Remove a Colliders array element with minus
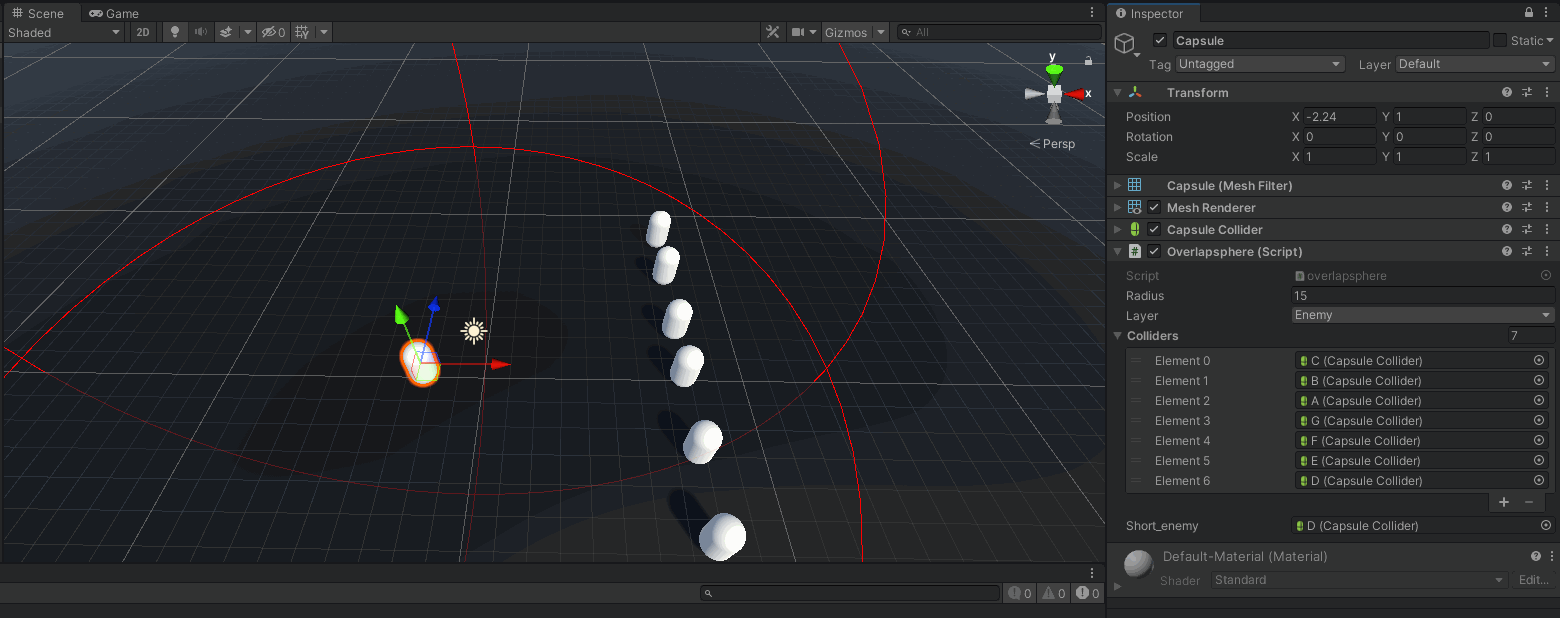This screenshot has height=618, width=1560. click(1529, 502)
